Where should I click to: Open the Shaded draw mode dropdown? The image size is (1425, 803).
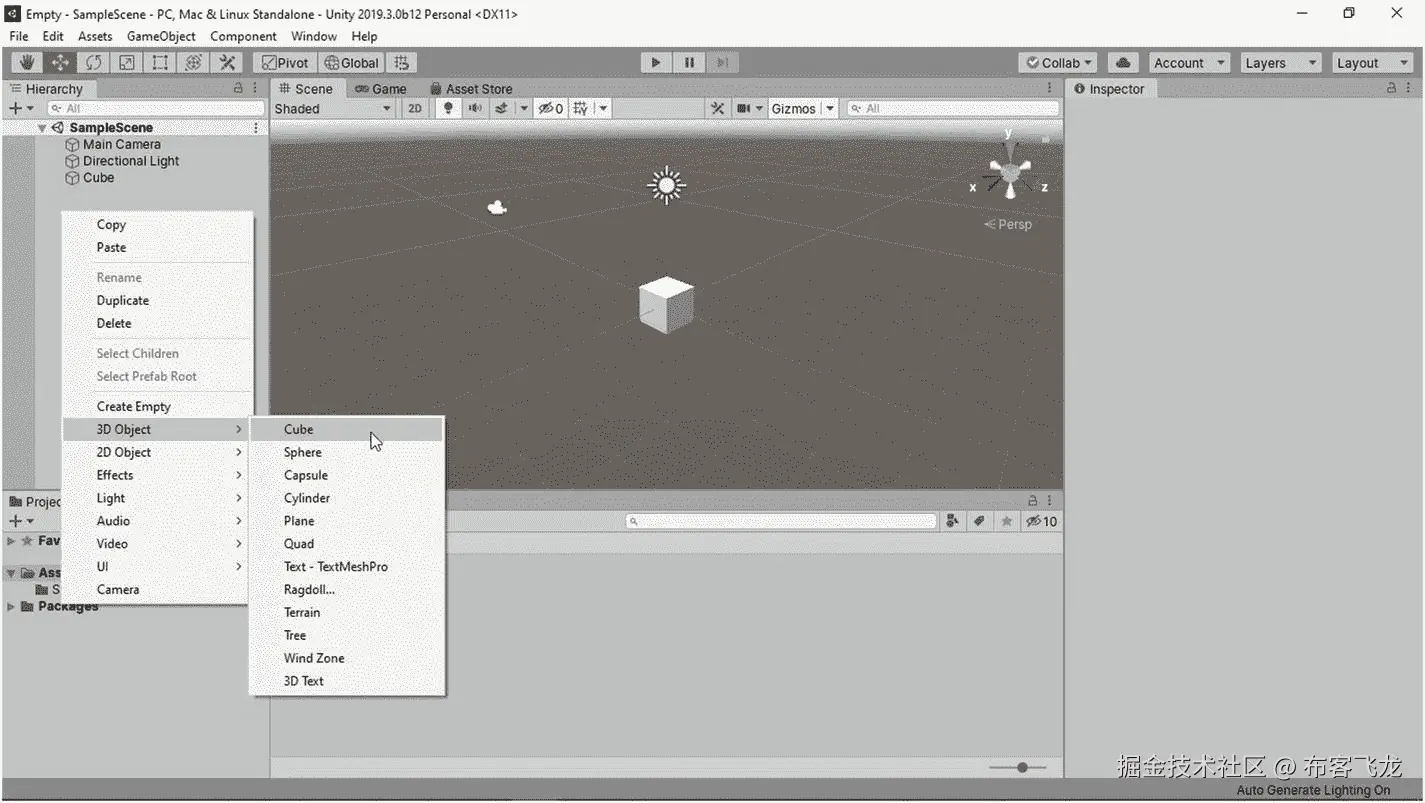(334, 108)
